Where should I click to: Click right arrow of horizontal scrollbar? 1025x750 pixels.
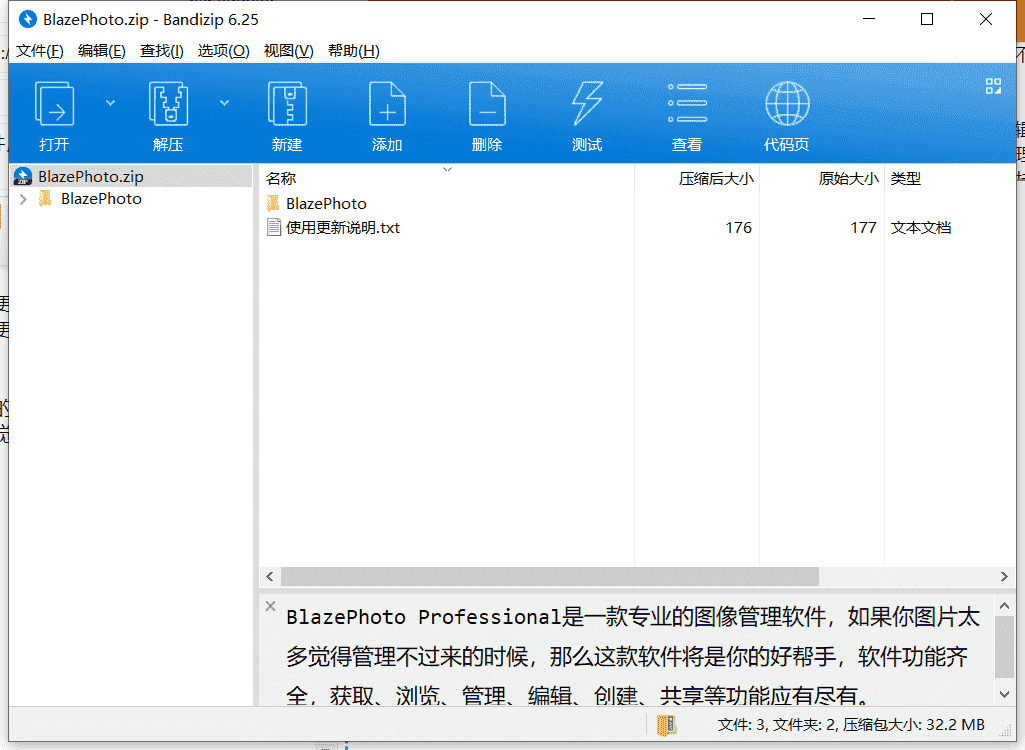(1004, 576)
